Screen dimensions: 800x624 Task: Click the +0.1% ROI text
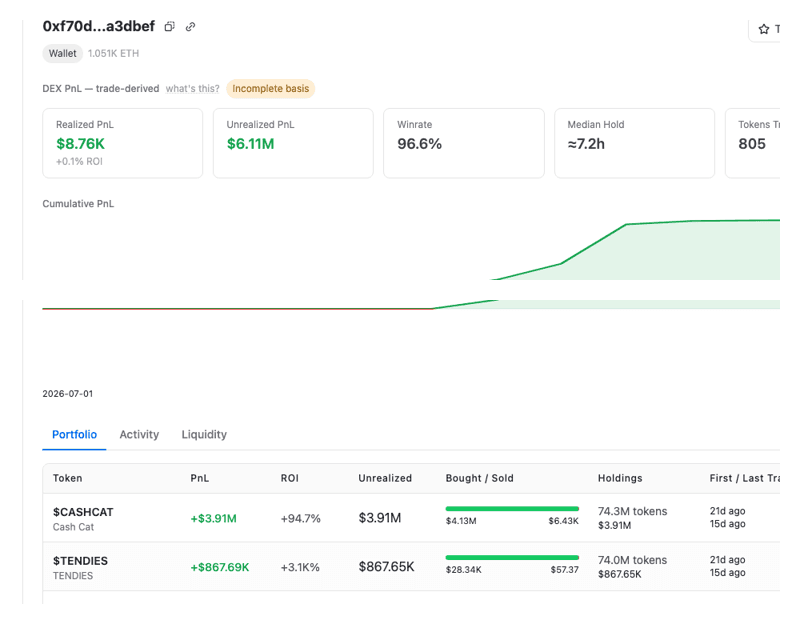79,162
